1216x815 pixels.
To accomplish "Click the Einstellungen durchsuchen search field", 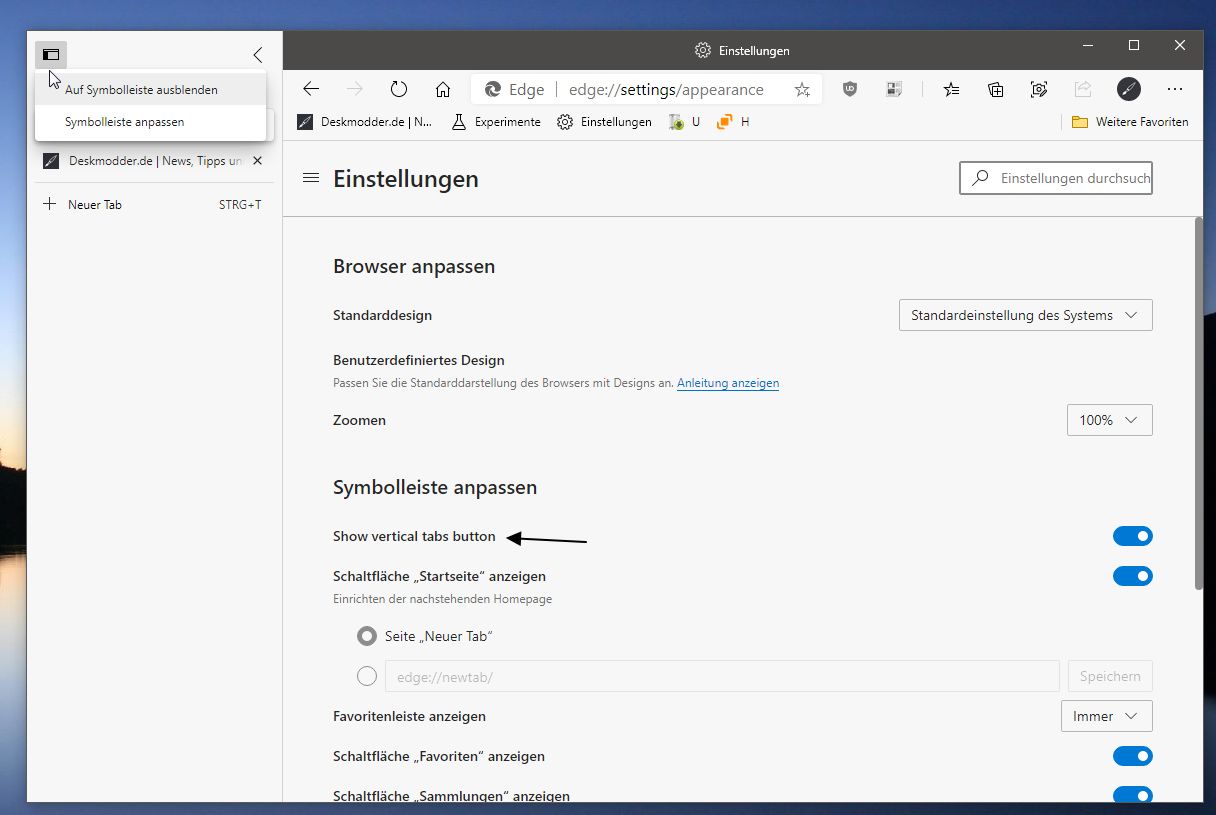I will (1056, 178).
